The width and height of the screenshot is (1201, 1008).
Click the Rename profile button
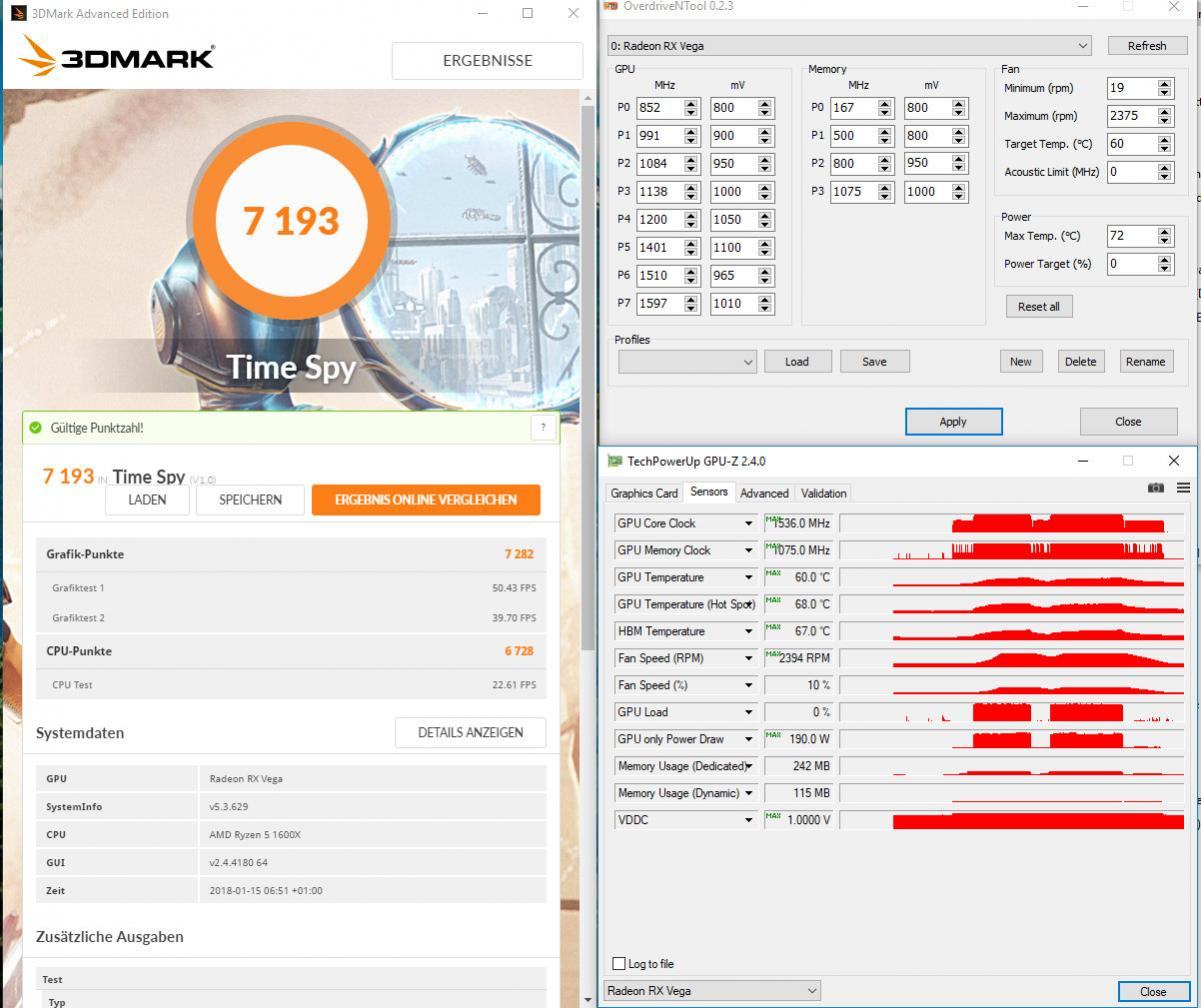pyautogui.click(x=1145, y=361)
